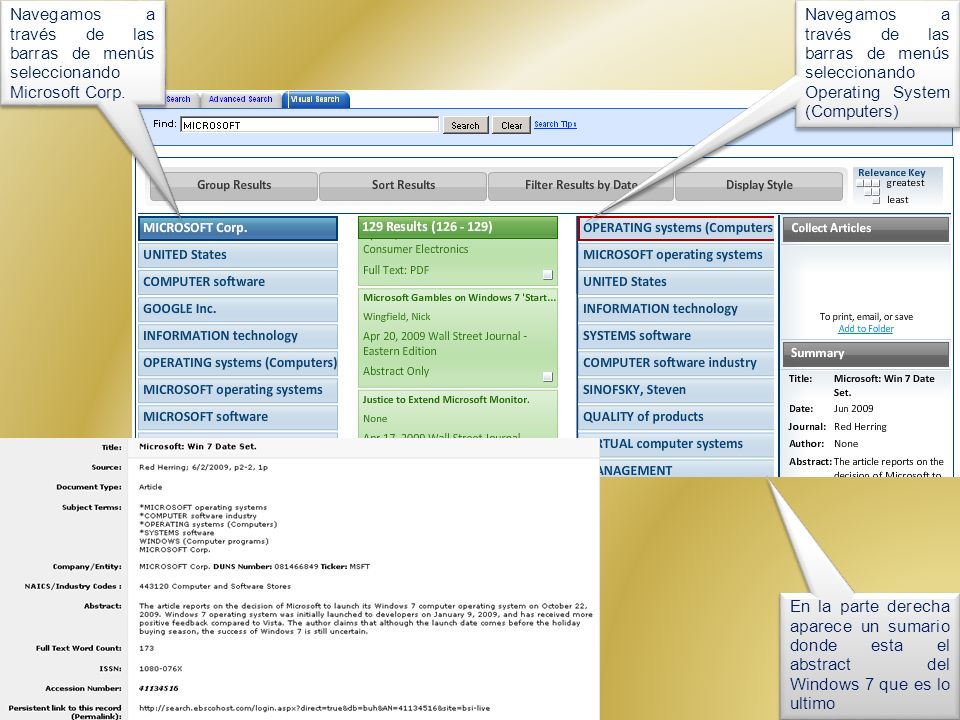Viewport: 960px width, 720px height.
Task: Select OPERATING systems (Computers) in right column
Action: 676,228
